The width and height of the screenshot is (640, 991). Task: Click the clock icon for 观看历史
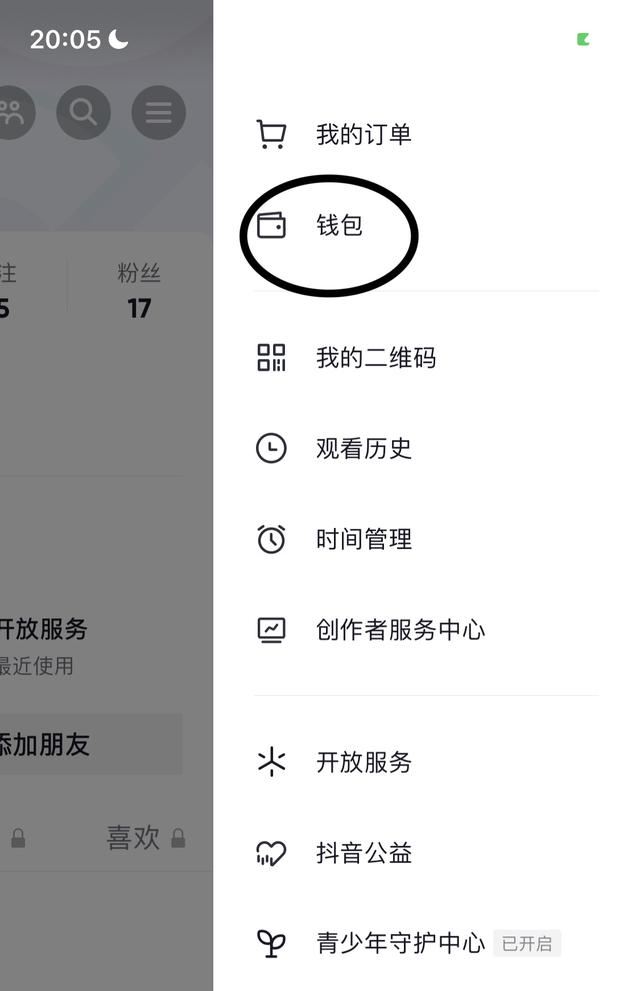pyautogui.click(x=270, y=448)
